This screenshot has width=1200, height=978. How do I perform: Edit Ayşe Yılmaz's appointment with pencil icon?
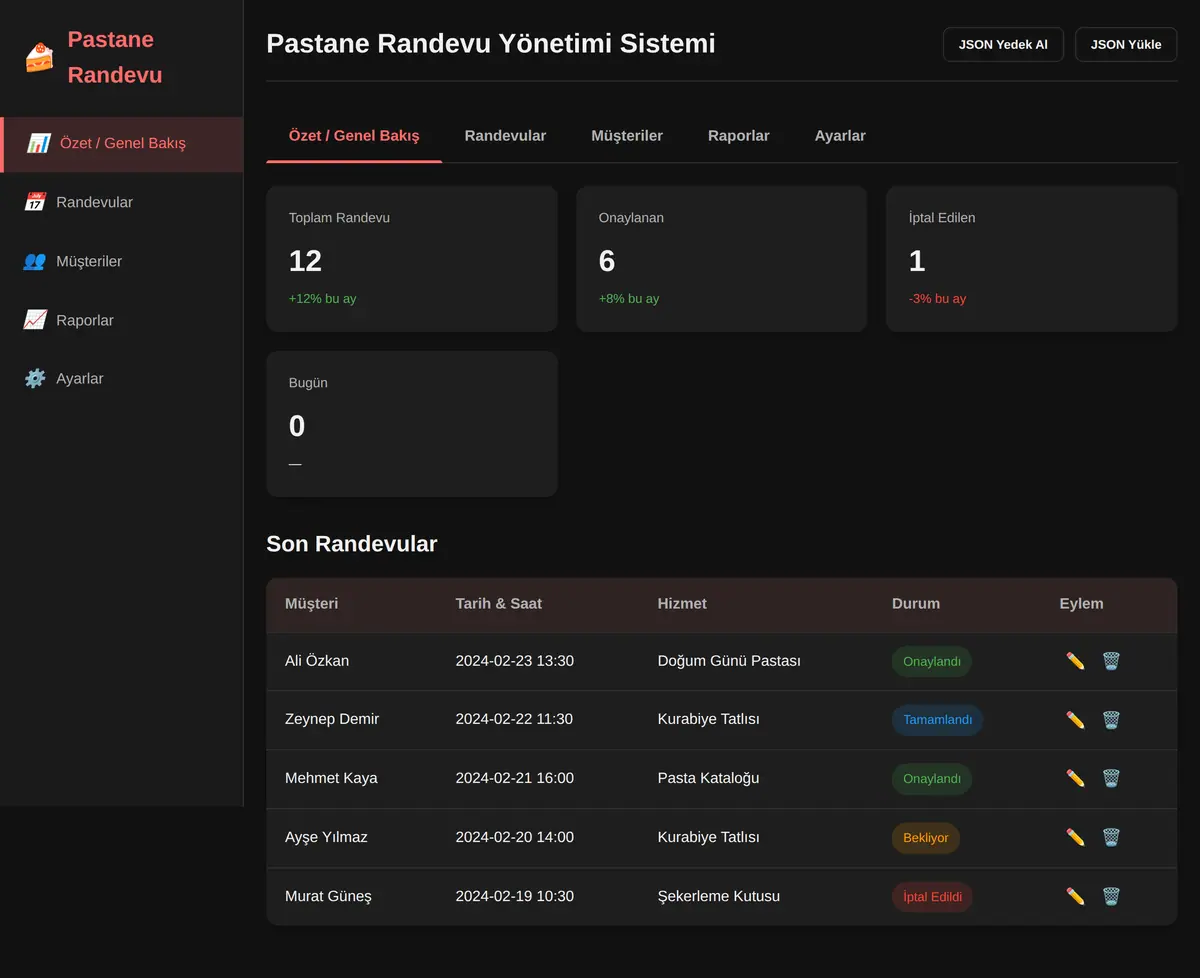1076,837
